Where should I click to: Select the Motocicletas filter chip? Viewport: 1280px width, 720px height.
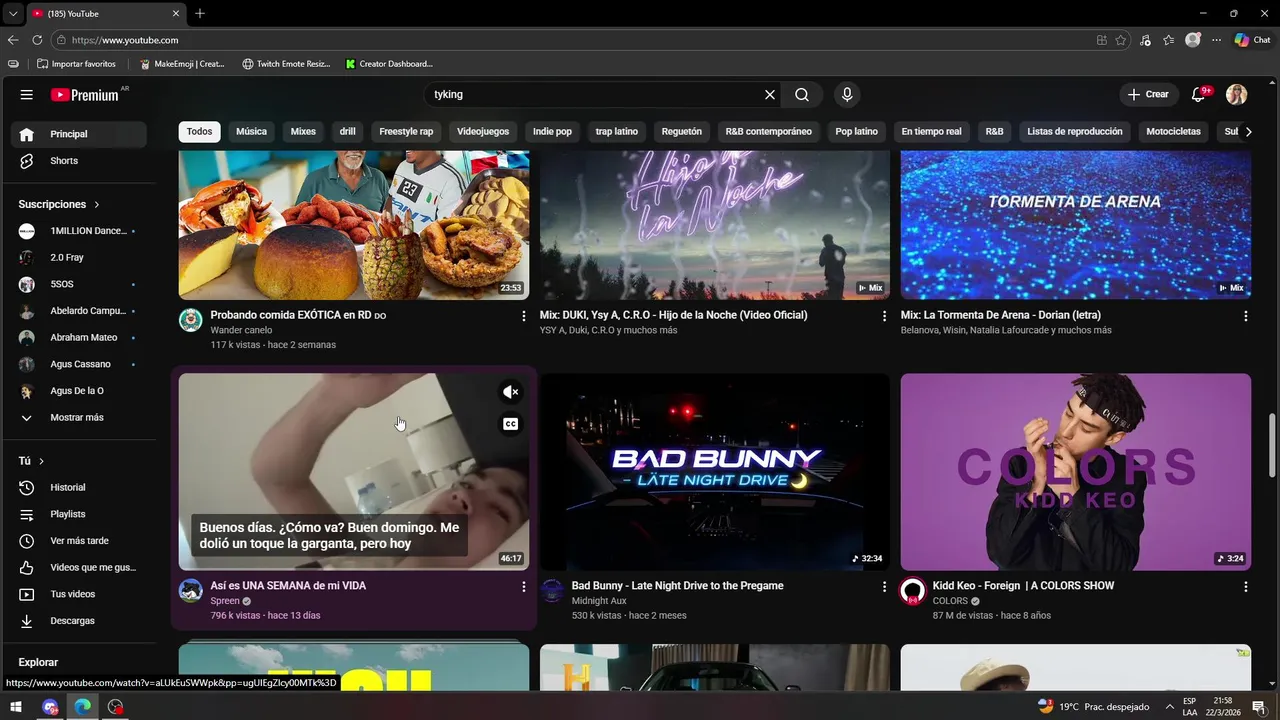1173,131
